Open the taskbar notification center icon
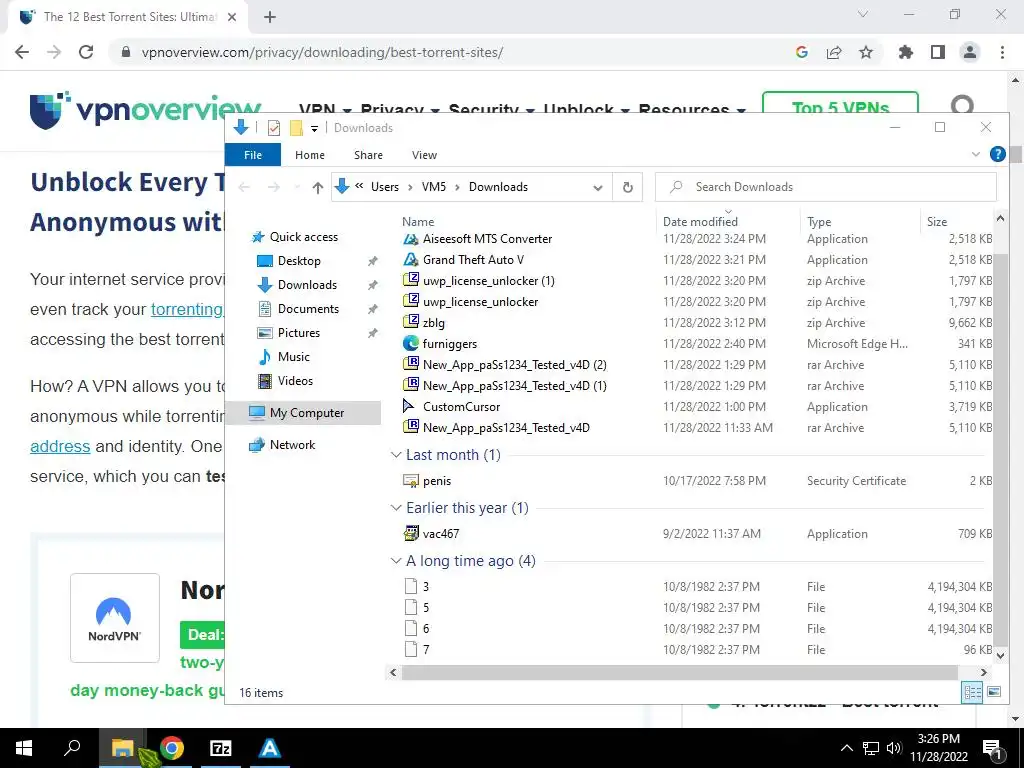The image size is (1024, 768). (993, 748)
